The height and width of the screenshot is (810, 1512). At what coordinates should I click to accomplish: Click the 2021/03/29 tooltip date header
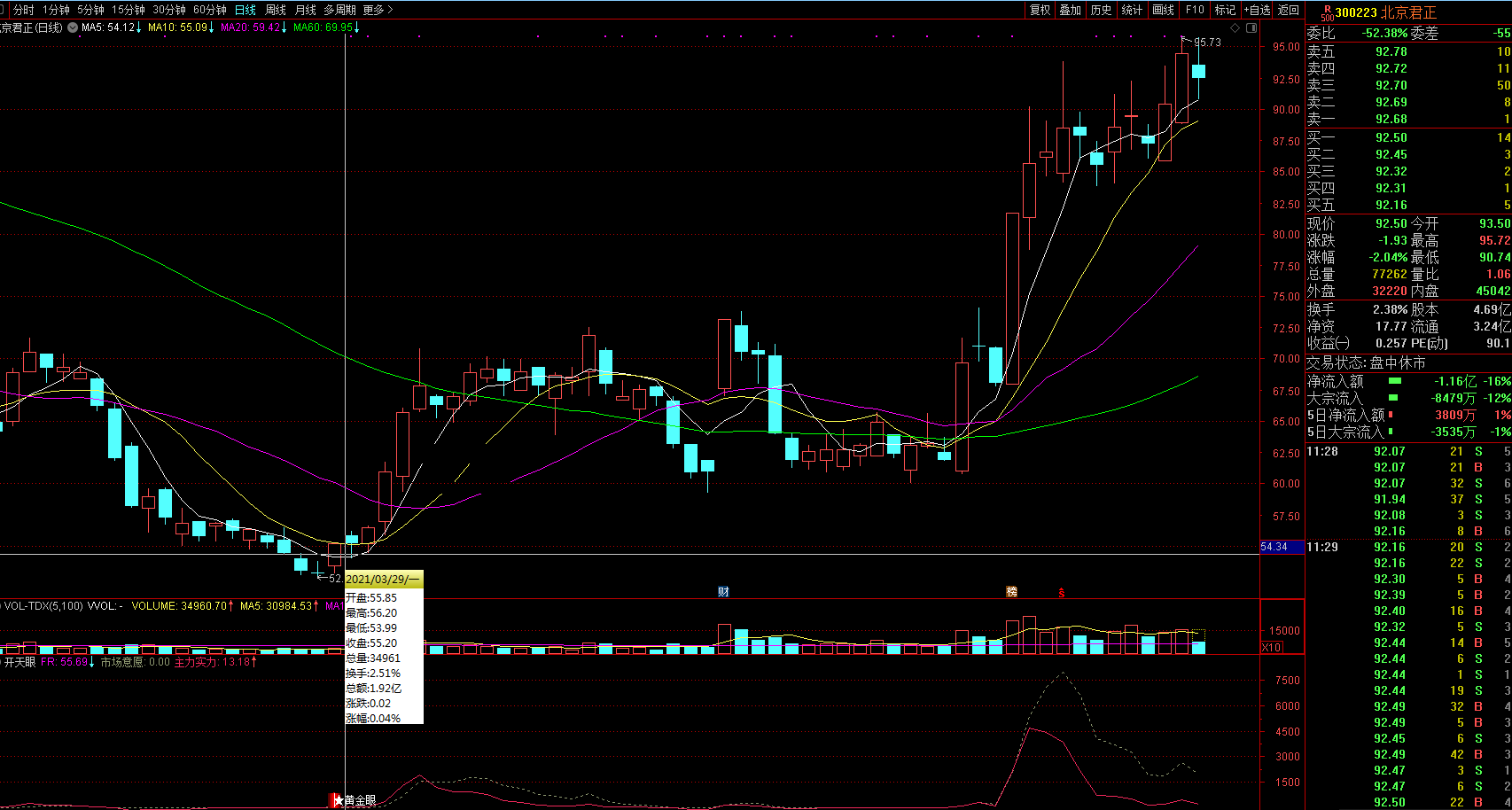pyautogui.click(x=384, y=579)
